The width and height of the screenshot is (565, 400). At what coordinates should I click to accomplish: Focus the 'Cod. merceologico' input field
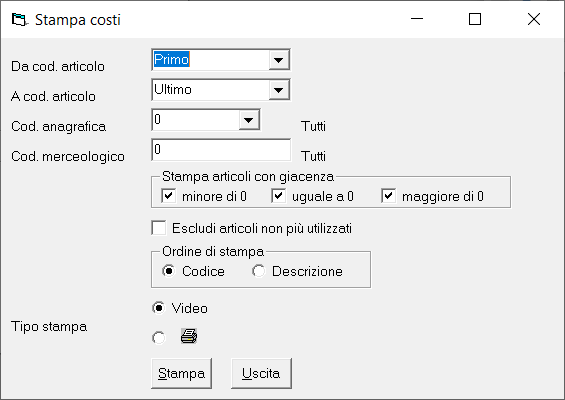click(221, 150)
